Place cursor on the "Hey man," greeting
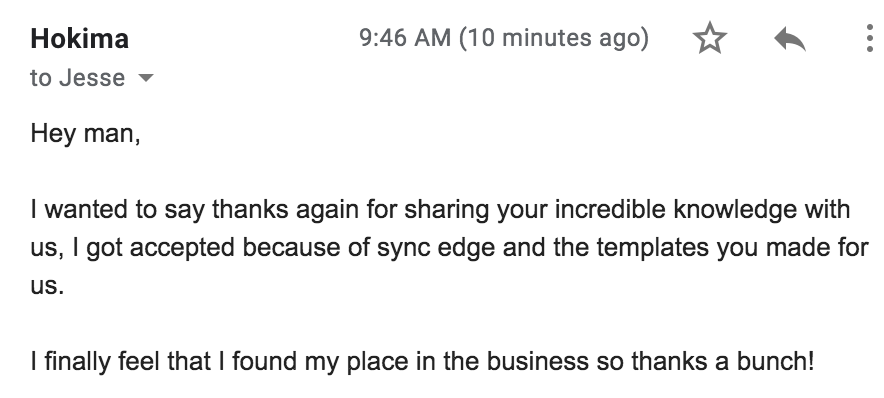The width and height of the screenshot is (884, 398). coord(85,134)
